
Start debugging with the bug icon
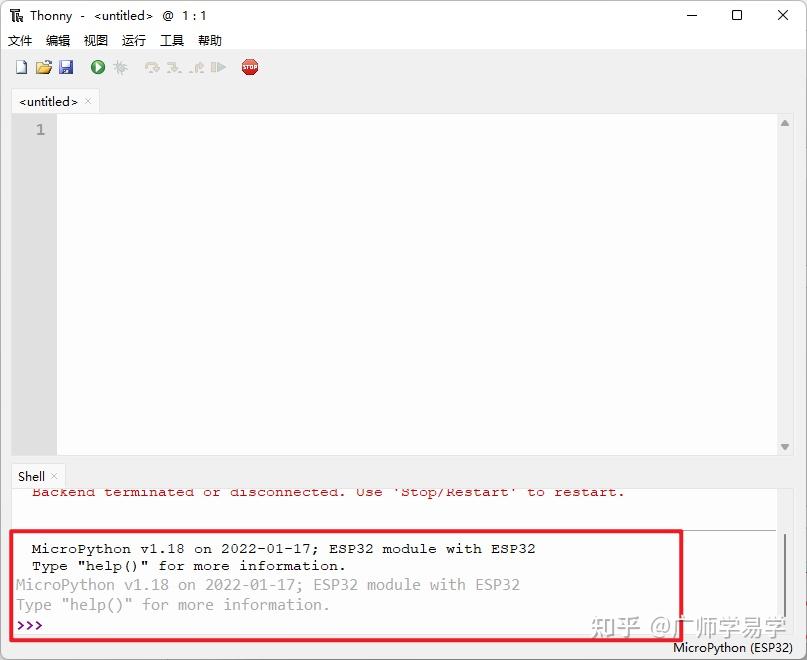(121, 67)
